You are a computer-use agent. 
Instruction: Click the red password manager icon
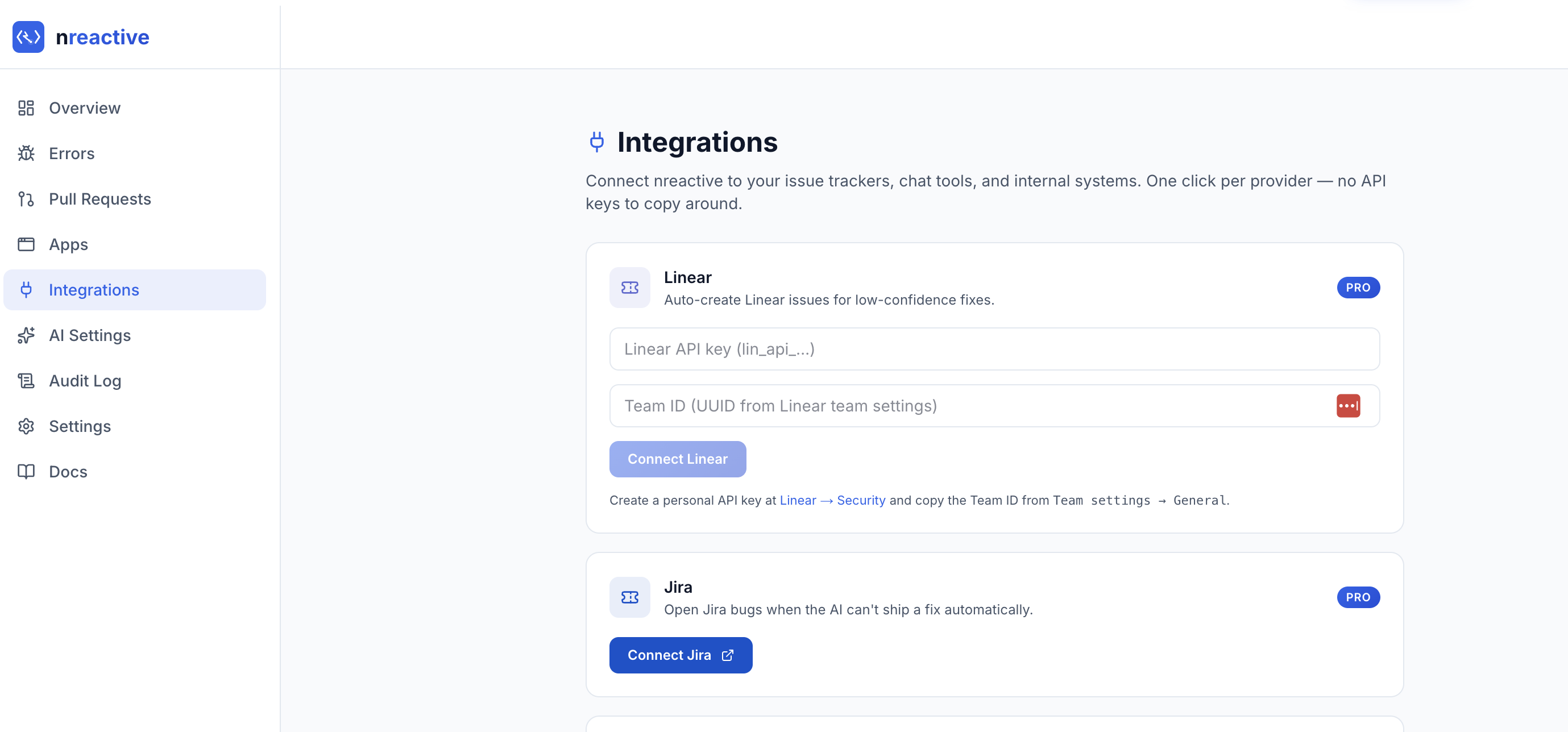tap(1348, 406)
